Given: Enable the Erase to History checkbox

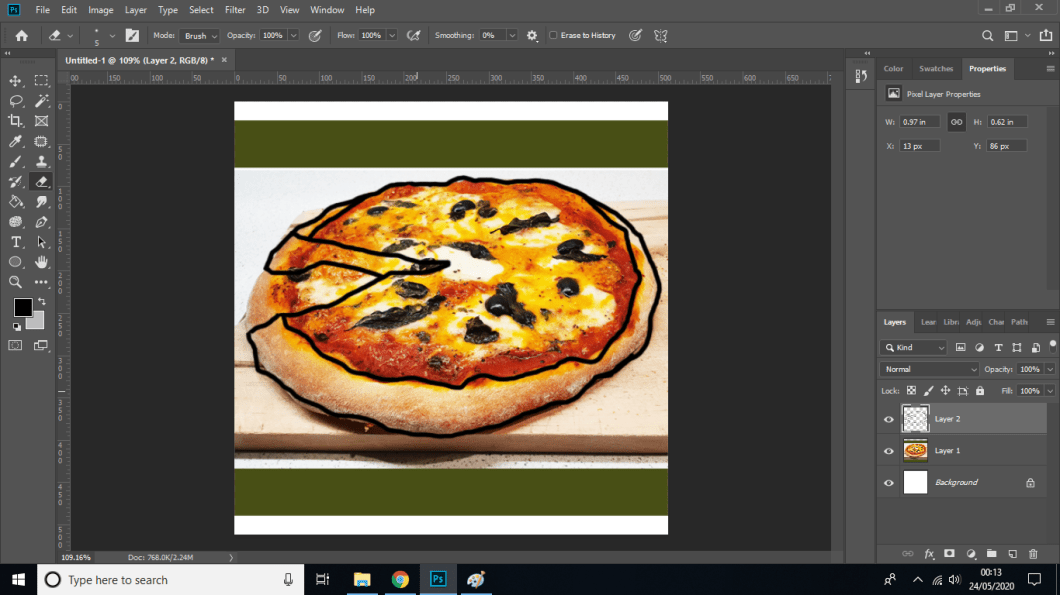Looking at the screenshot, I should pos(553,35).
